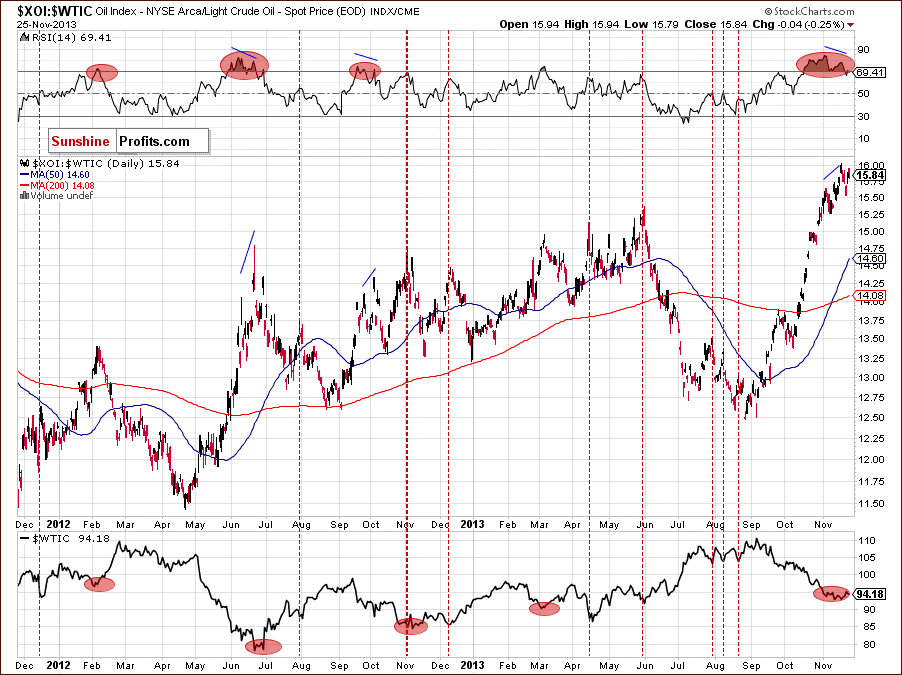Click the Close 15.84 header value
Image resolution: width=902 pixels, height=675 pixels.
[x=717, y=24]
